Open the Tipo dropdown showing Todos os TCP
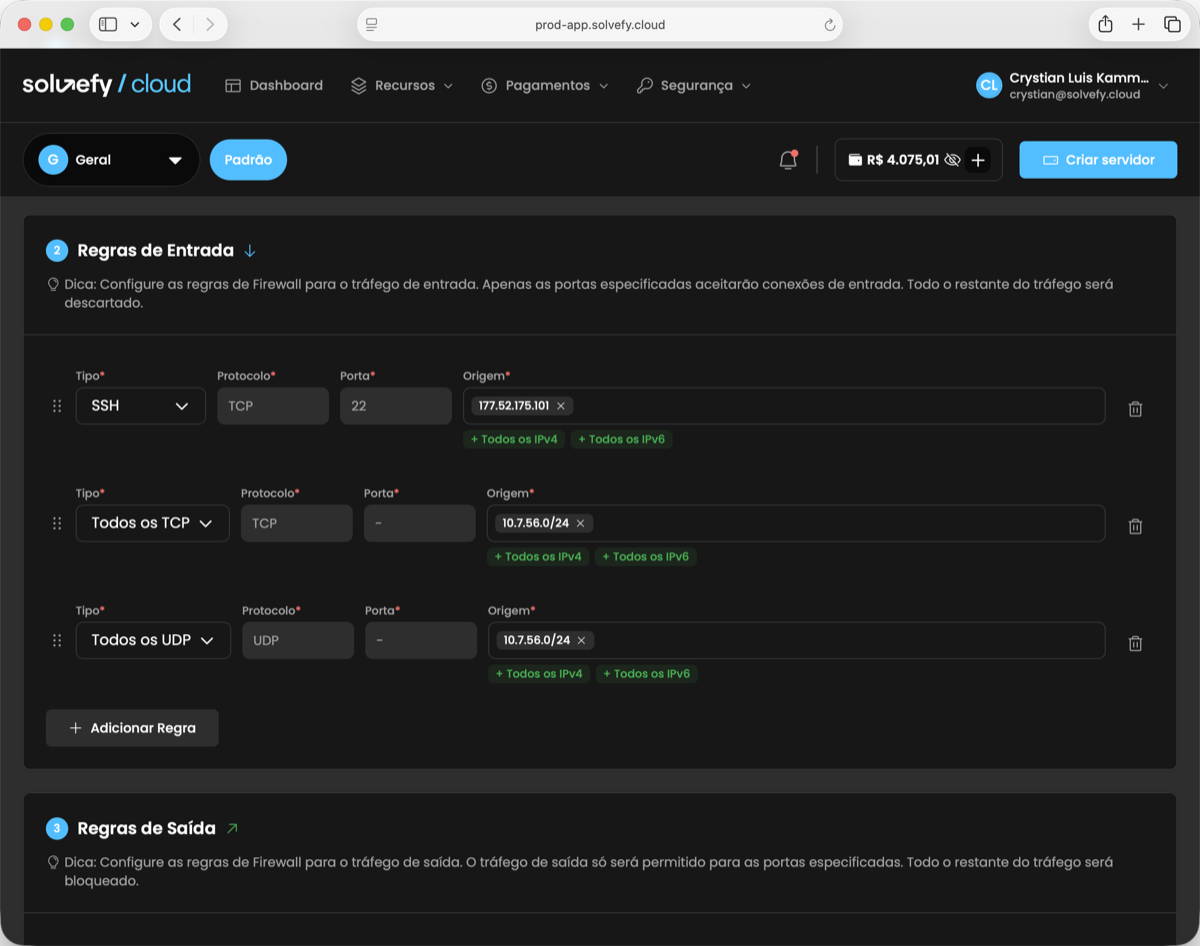 [152, 523]
